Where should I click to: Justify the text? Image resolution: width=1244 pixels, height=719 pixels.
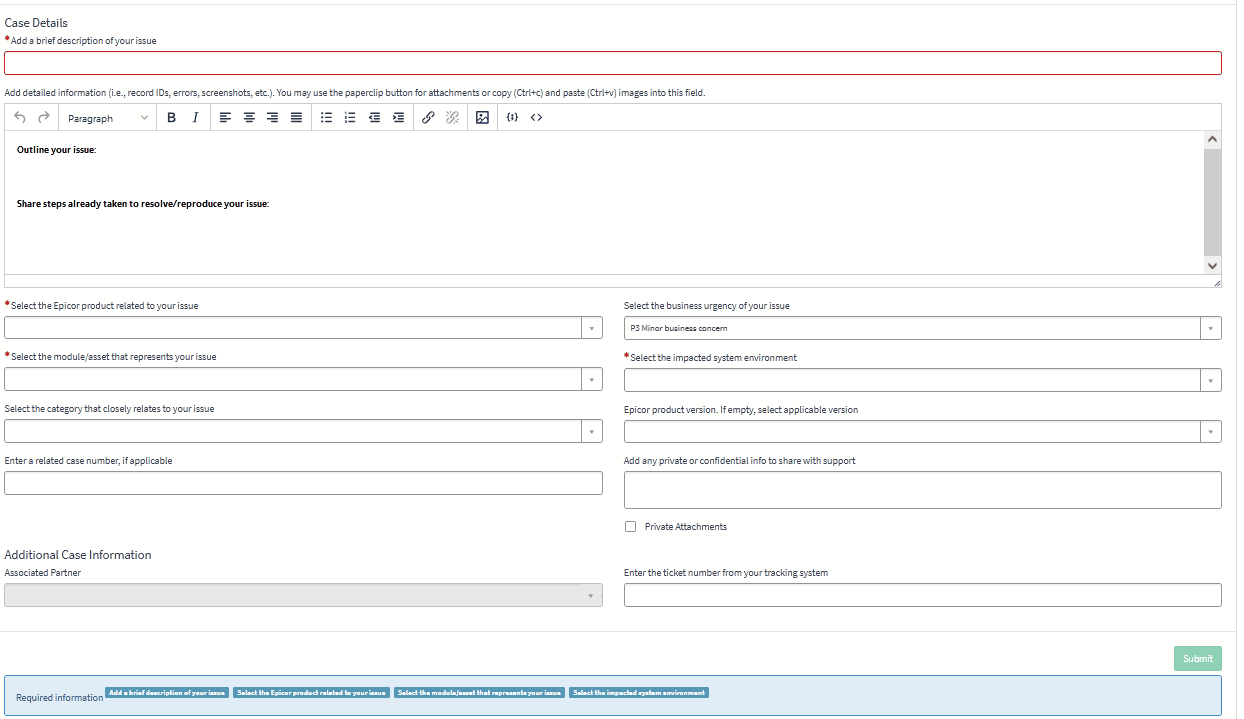point(296,118)
